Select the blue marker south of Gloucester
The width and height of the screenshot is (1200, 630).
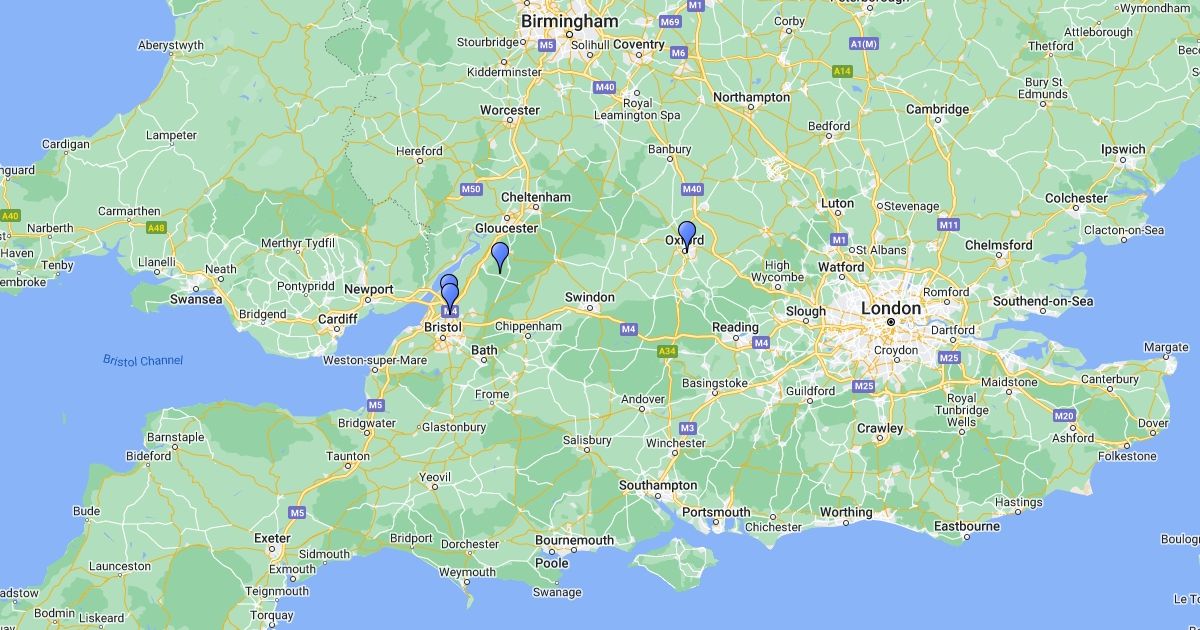(500, 257)
